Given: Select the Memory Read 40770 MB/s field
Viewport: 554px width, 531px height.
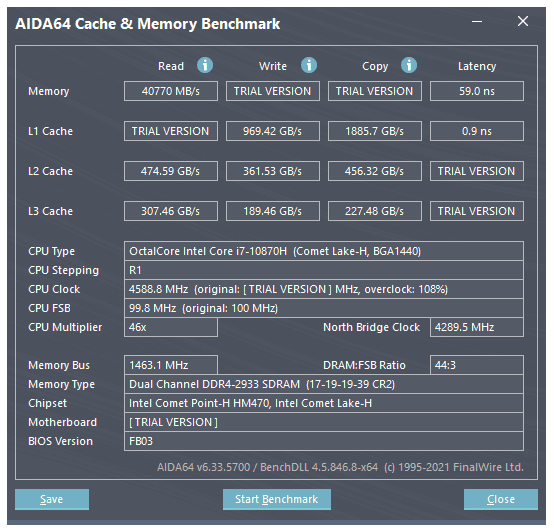Looking at the screenshot, I should [171, 91].
